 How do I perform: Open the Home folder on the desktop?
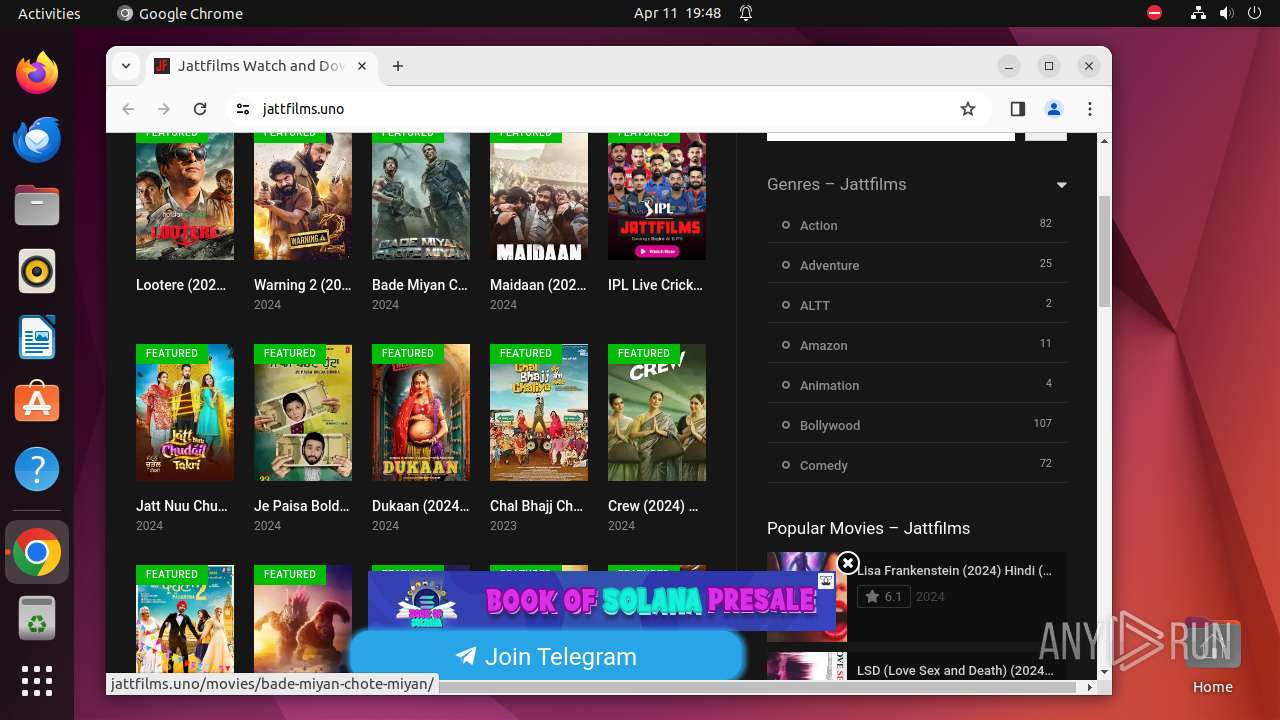coord(1212,657)
